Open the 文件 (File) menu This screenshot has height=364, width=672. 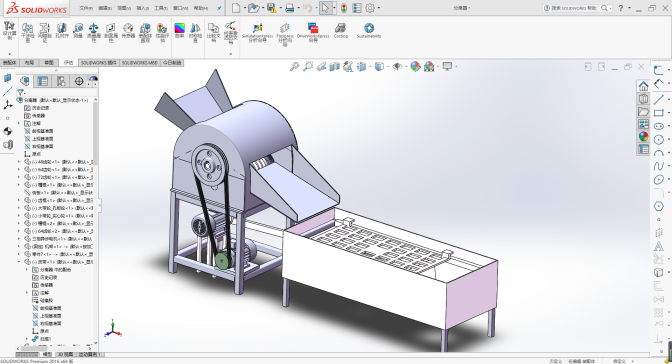pos(86,8)
